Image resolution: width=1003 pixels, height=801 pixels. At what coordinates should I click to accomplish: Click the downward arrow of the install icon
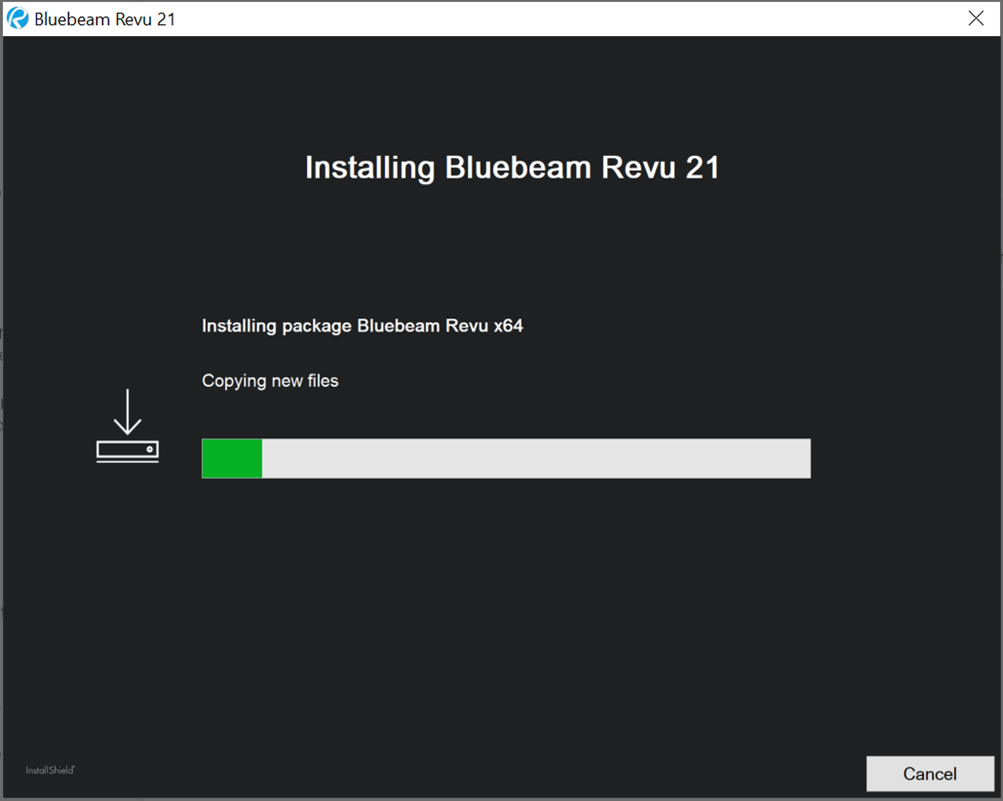[127, 411]
